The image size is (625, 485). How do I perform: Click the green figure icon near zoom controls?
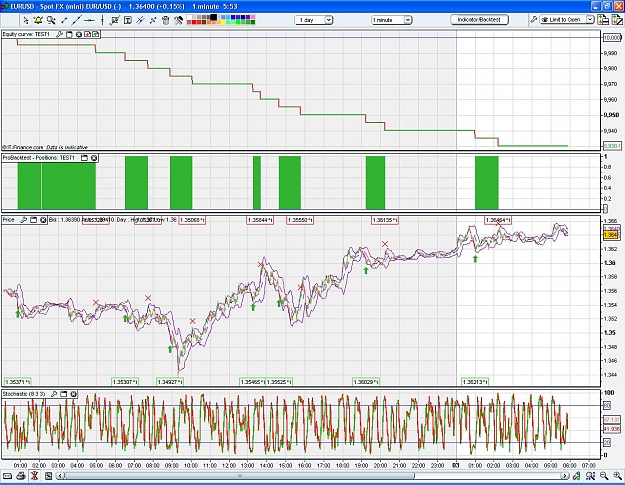577,475
